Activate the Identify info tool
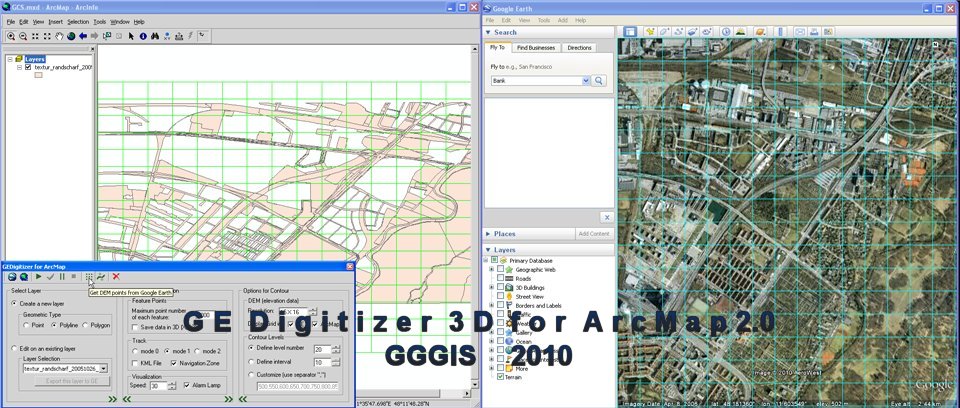The width and height of the screenshot is (960, 408). click(x=143, y=36)
